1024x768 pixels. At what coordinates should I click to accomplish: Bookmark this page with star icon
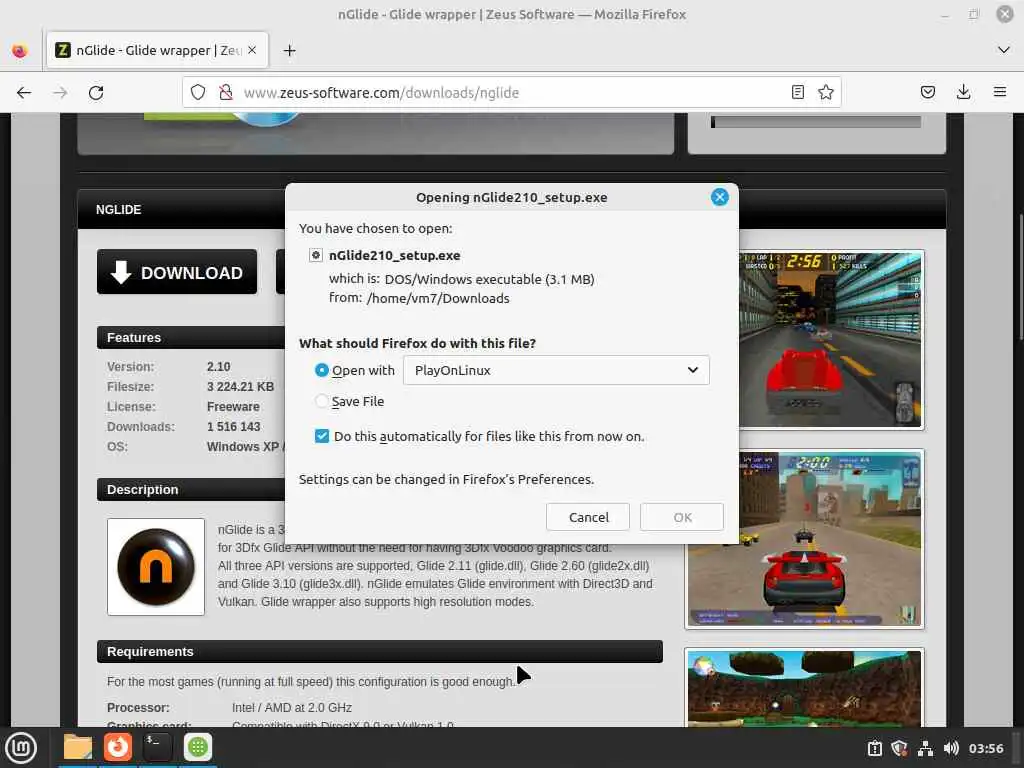coord(825,93)
